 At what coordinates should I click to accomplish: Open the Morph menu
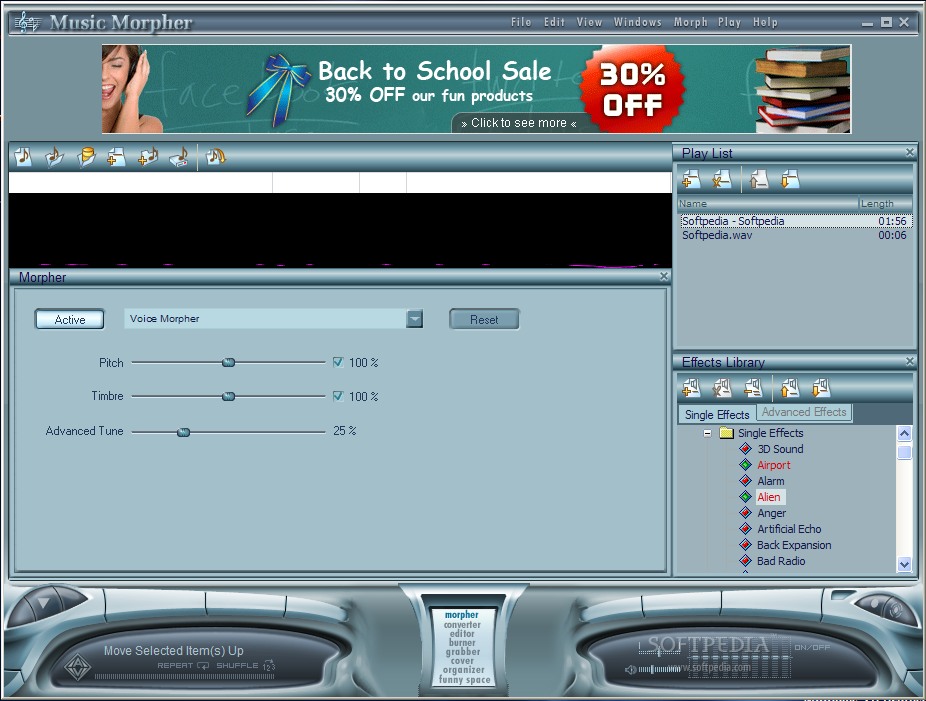coord(690,22)
